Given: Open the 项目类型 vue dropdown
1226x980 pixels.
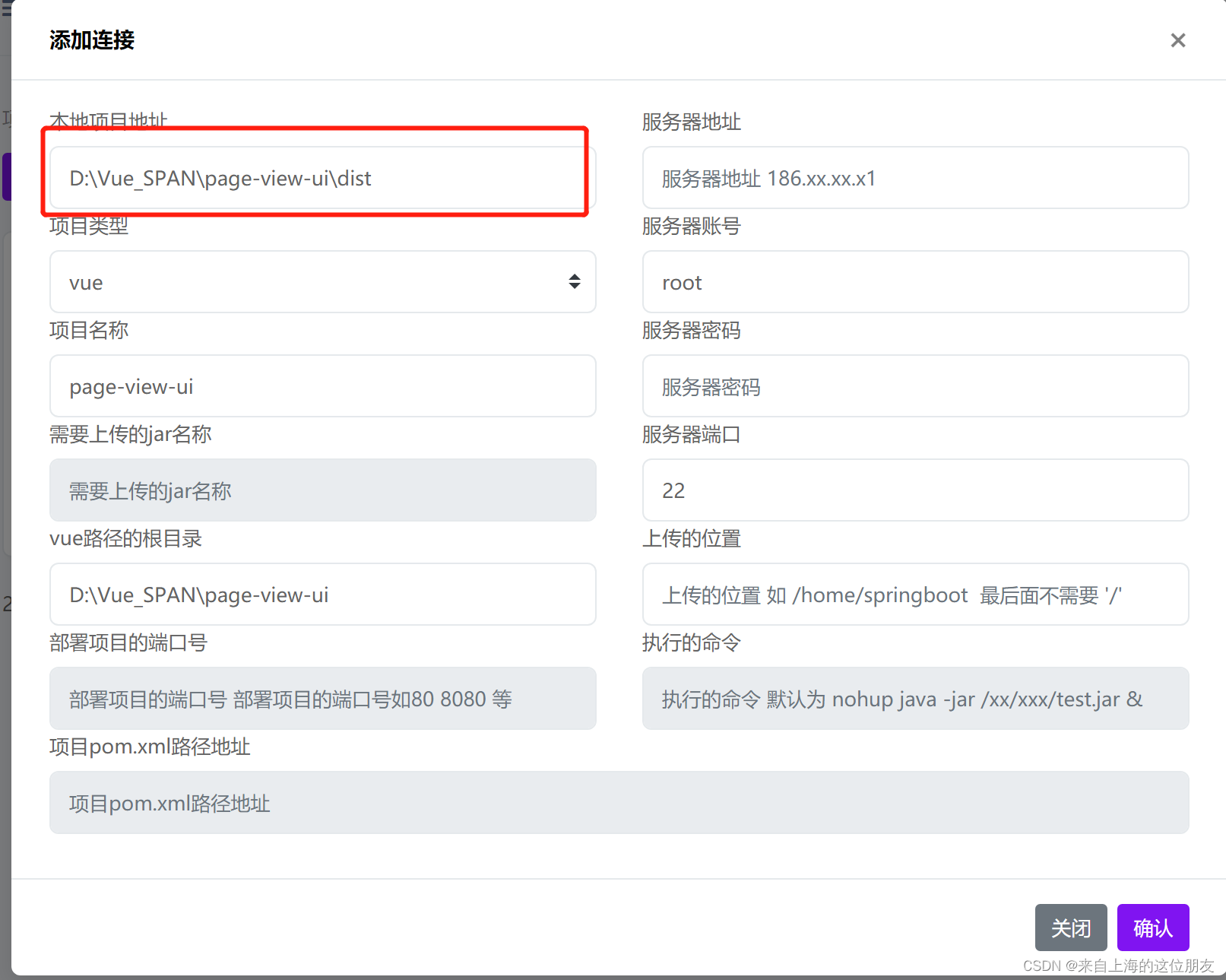Looking at the screenshot, I should pos(322,282).
